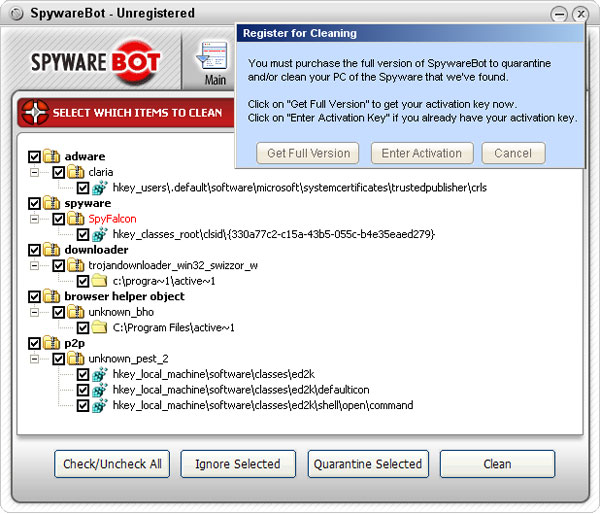Click the SpywareBot title bar app icon
This screenshot has width=600, height=514.
coord(17,14)
